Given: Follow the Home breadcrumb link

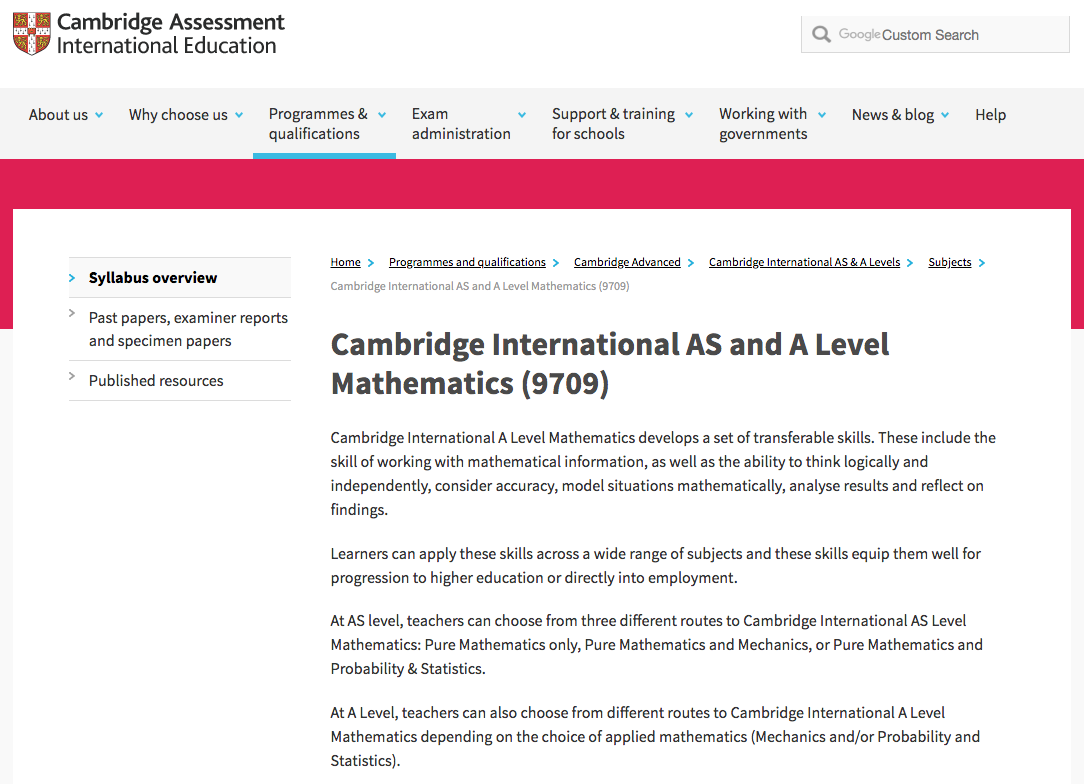Looking at the screenshot, I should coord(345,262).
